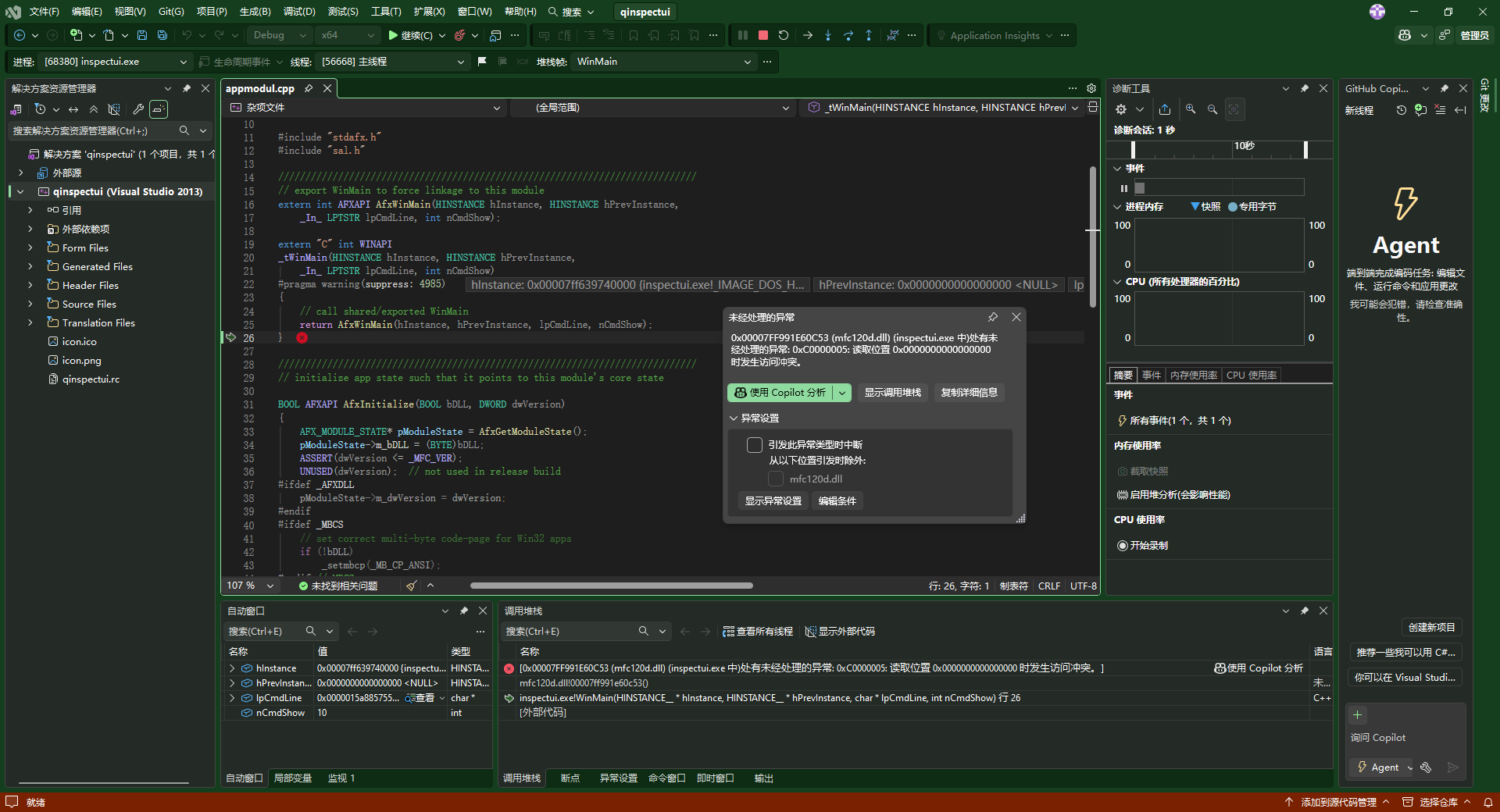1500x812 pixels.
Task: Click the Step Over icon
Action: tap(848, 35)
